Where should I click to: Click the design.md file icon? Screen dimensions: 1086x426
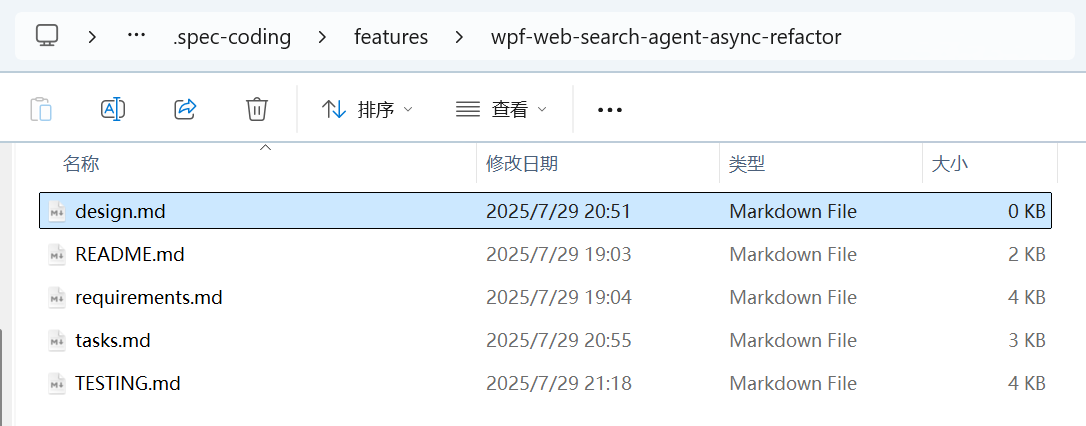pos(57,211)
